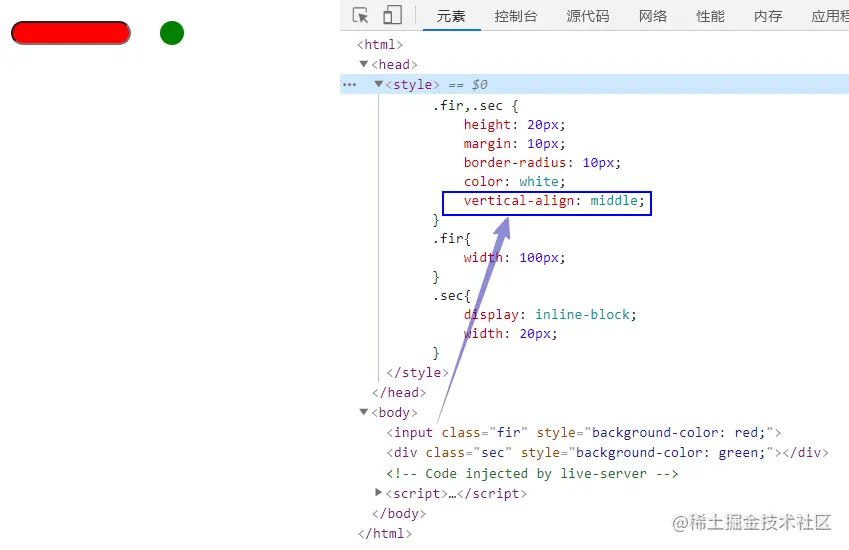Open the three-dots menu beside style row
849x550 pixels.
click(350, 84)
